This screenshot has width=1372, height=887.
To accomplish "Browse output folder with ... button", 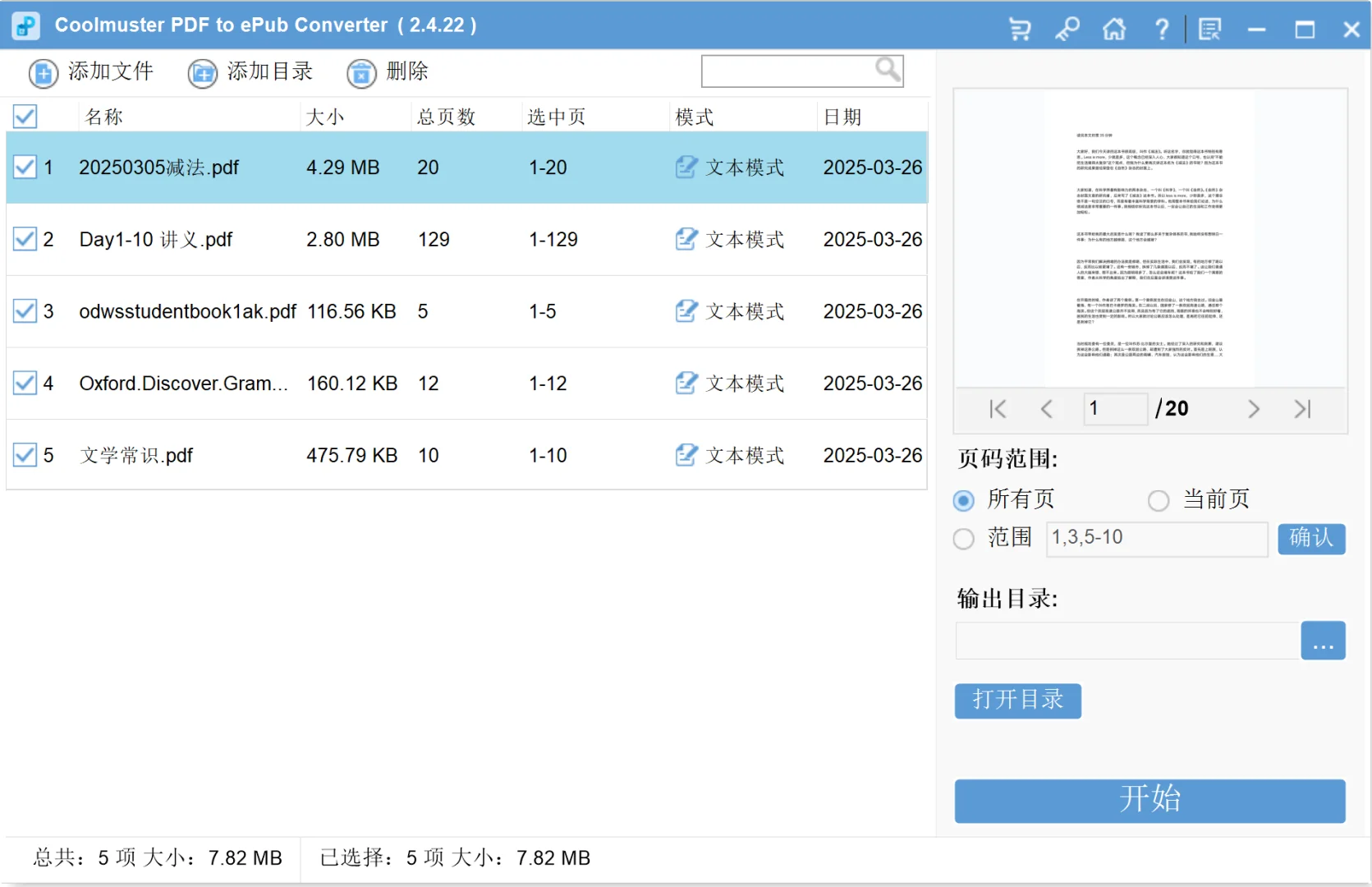I will point(1323,641).
